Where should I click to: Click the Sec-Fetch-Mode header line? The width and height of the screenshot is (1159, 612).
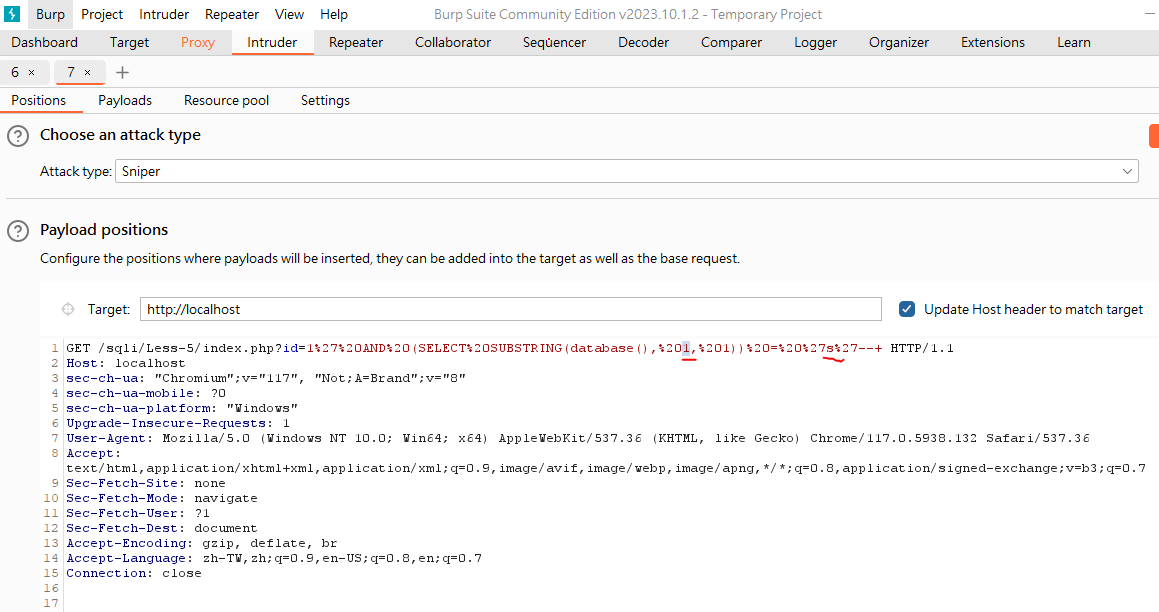click(x=162, y=498)
